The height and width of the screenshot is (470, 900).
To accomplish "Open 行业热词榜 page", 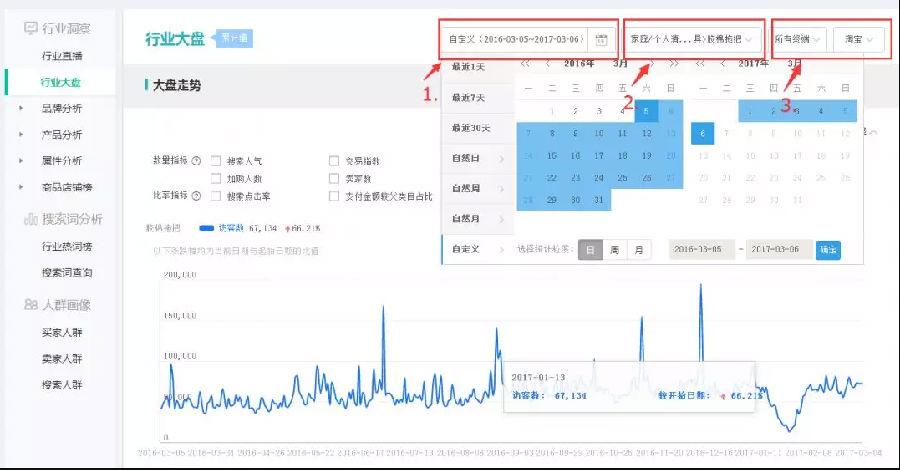I will (x=67, y=247).
